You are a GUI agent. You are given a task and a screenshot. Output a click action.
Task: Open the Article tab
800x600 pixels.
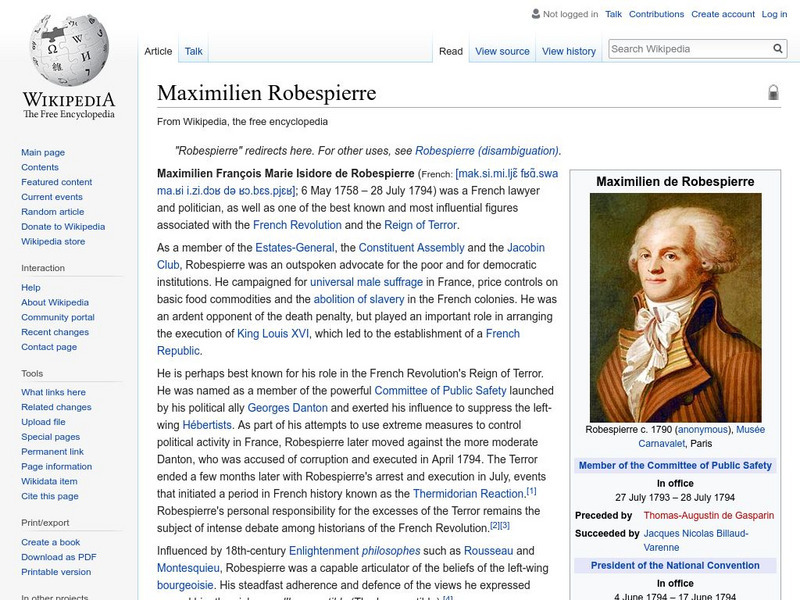pos(158,51)
